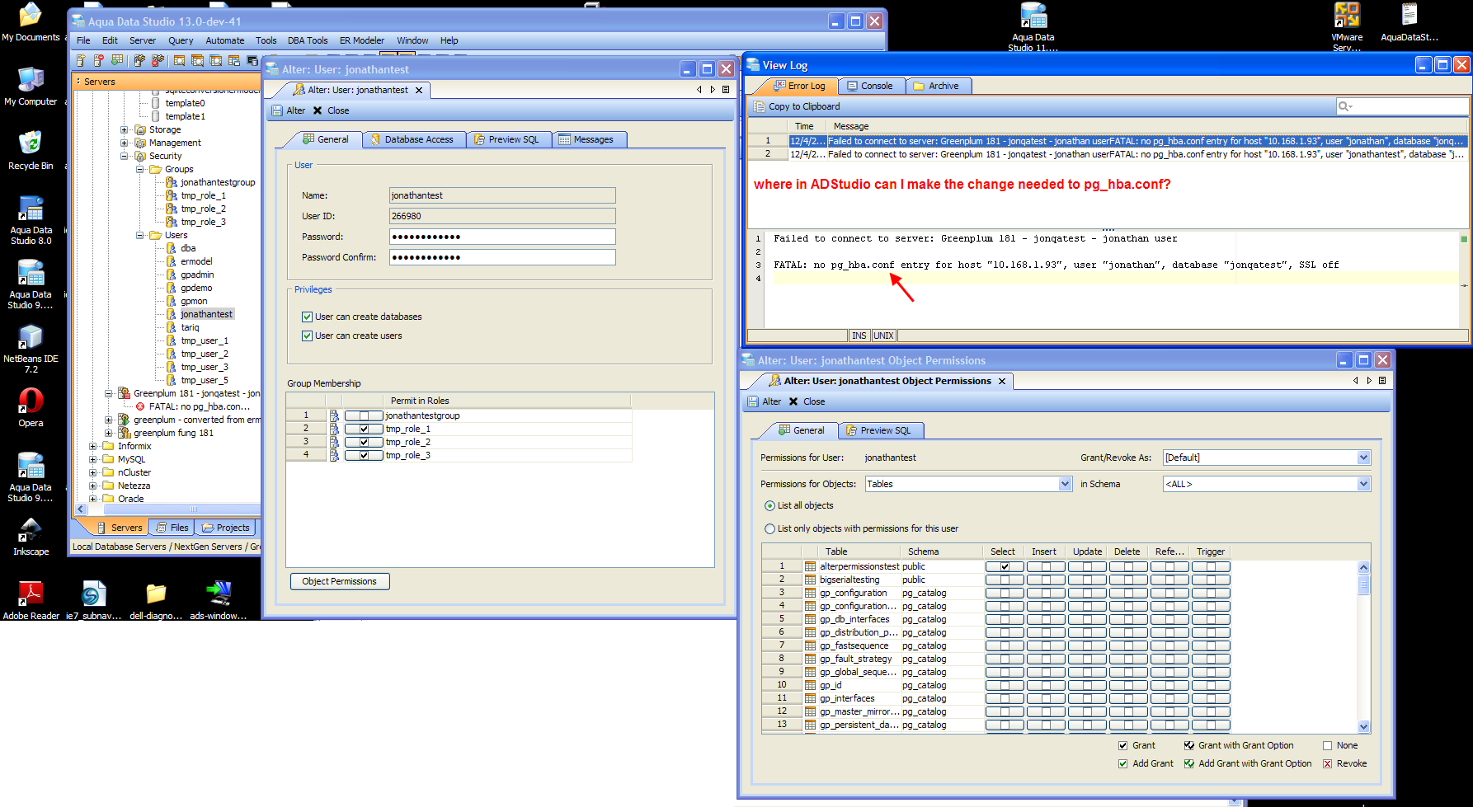Click the permissions table vertical scrollbar thumb

tap(1364, 584)
